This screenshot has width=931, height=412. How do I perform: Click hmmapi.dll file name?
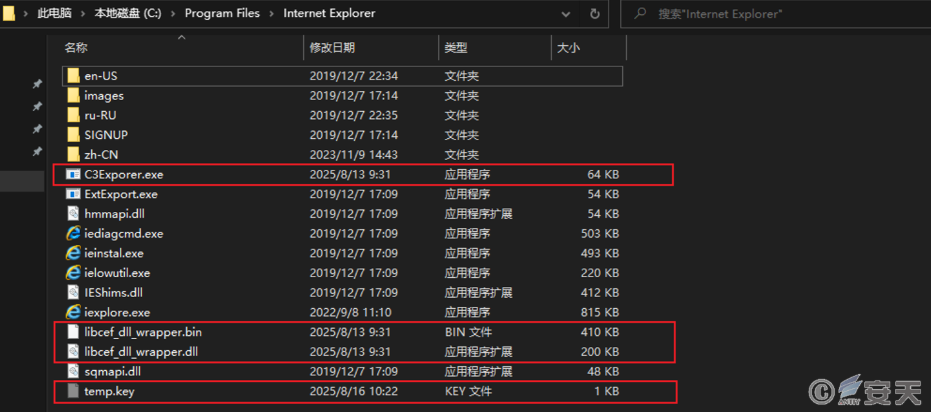[x=114, y=214]
